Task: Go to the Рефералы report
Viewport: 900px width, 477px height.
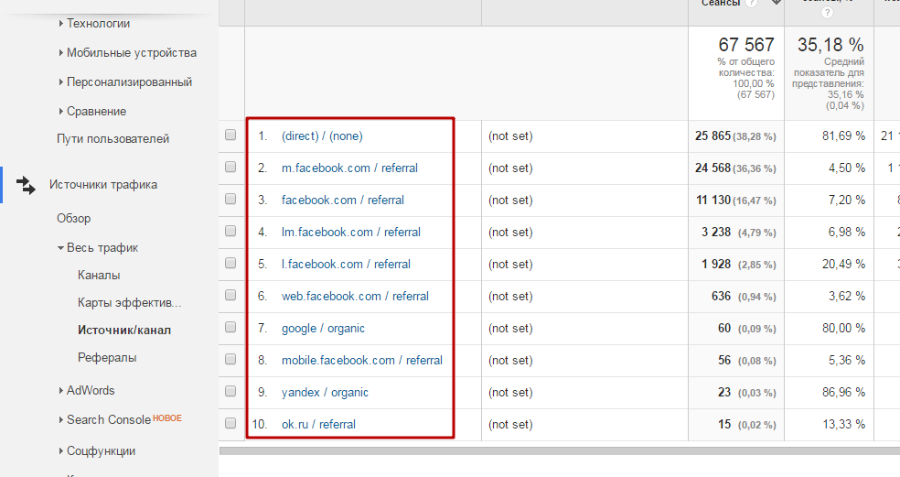Action: [107, 357]
